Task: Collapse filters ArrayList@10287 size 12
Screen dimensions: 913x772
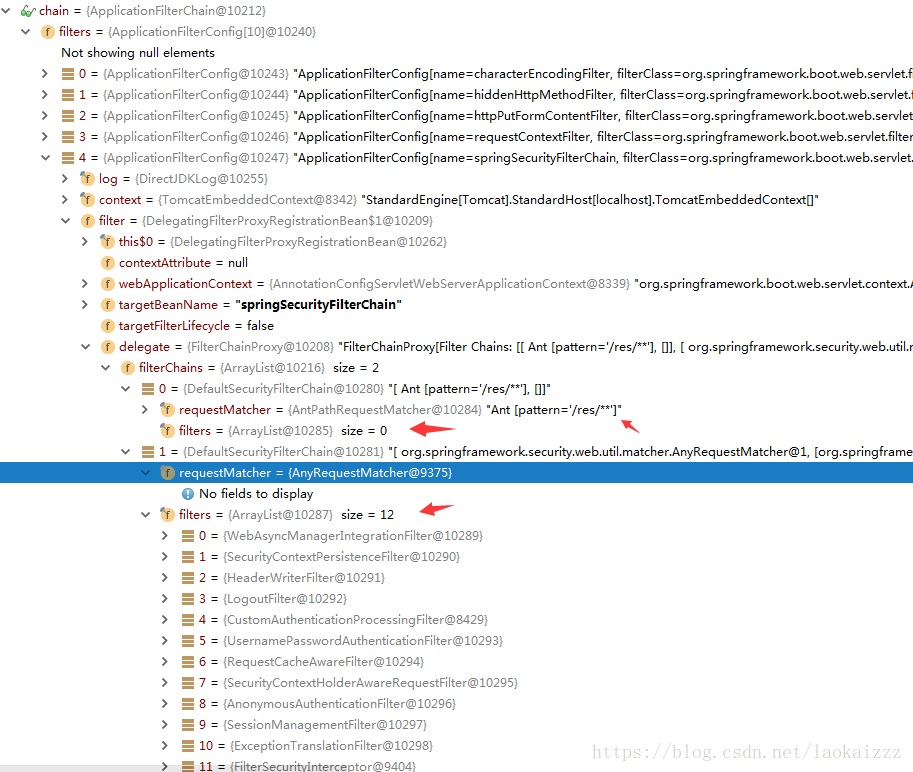Action: 146,514
